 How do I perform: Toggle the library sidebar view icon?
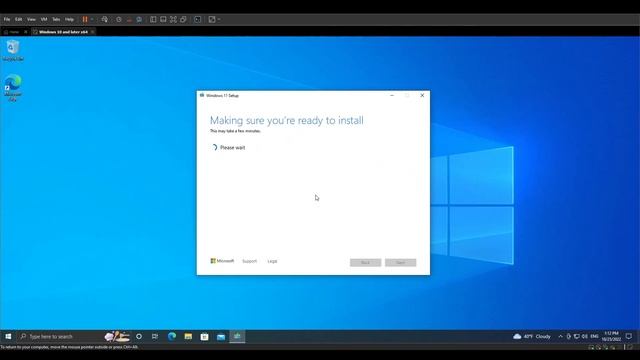point(153,19)
